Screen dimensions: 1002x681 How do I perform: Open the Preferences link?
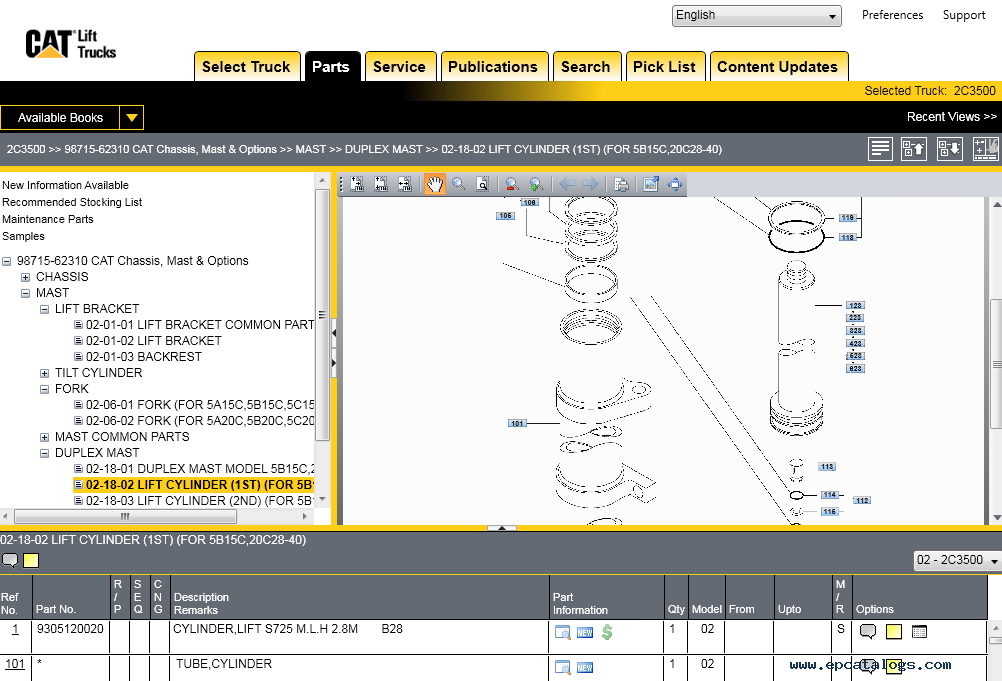(x=892, y=15)
